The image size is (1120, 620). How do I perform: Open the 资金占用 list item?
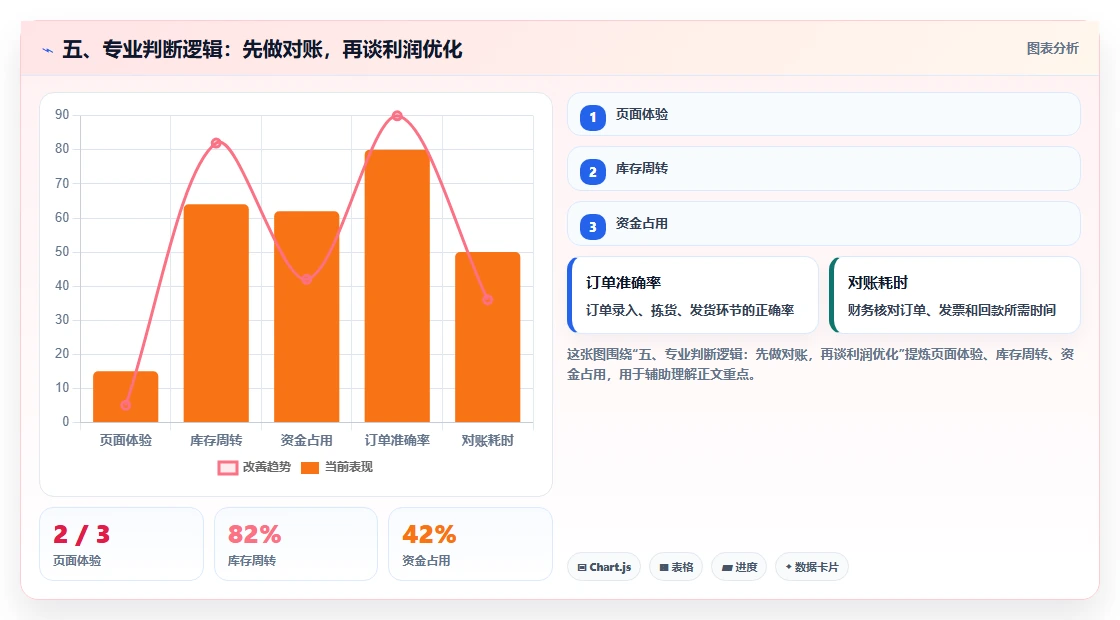click(824, 224)
